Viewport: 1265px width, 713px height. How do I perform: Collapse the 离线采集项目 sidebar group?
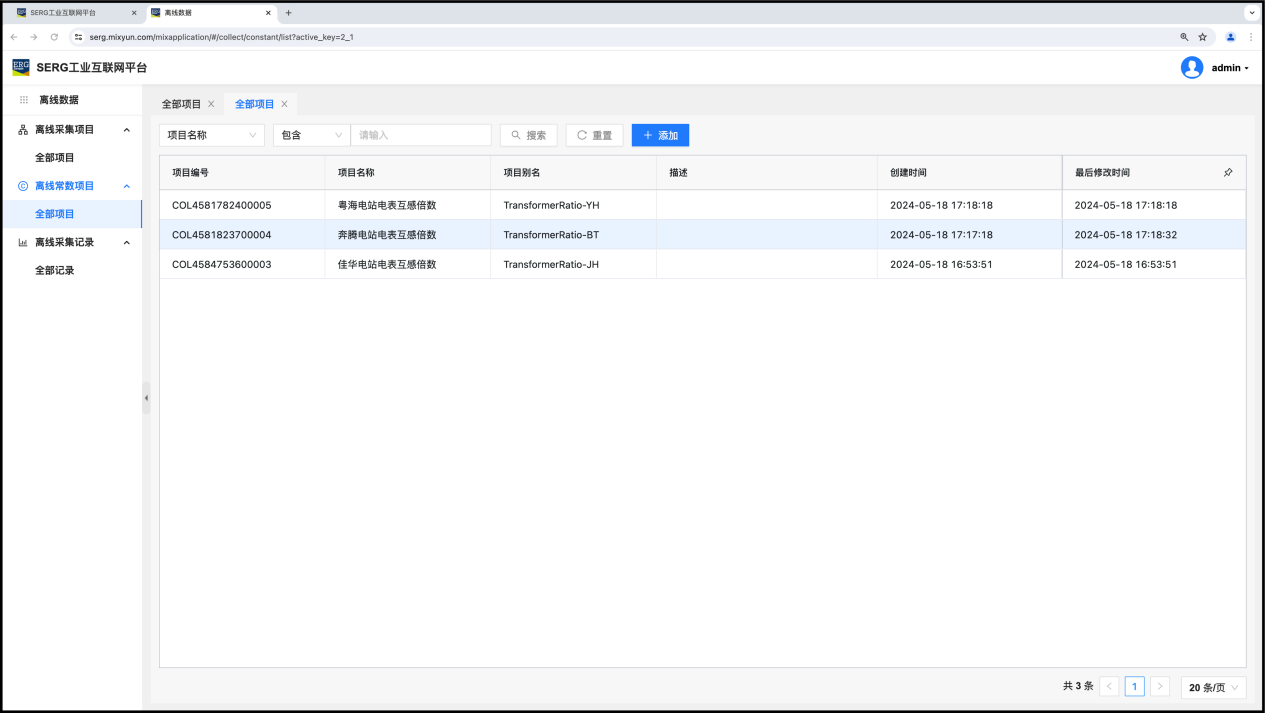[126, 130]
